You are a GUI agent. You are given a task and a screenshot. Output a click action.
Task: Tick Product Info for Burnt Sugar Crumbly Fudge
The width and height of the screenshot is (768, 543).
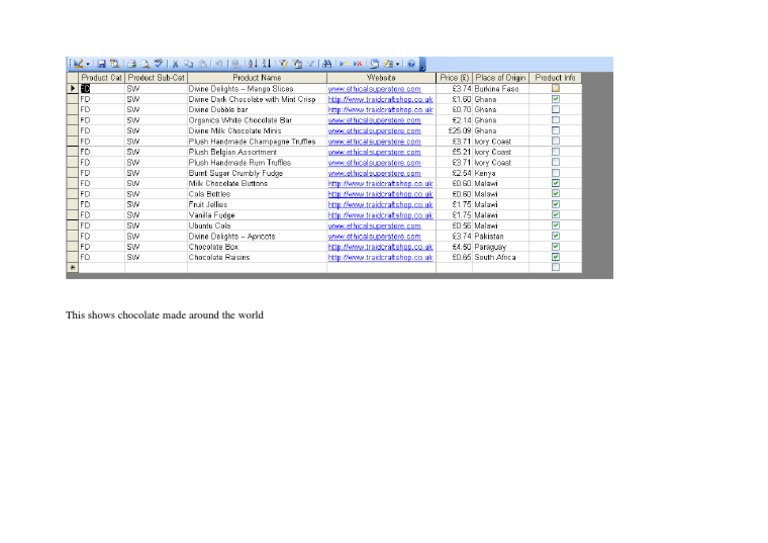click(x=555, y=173)
